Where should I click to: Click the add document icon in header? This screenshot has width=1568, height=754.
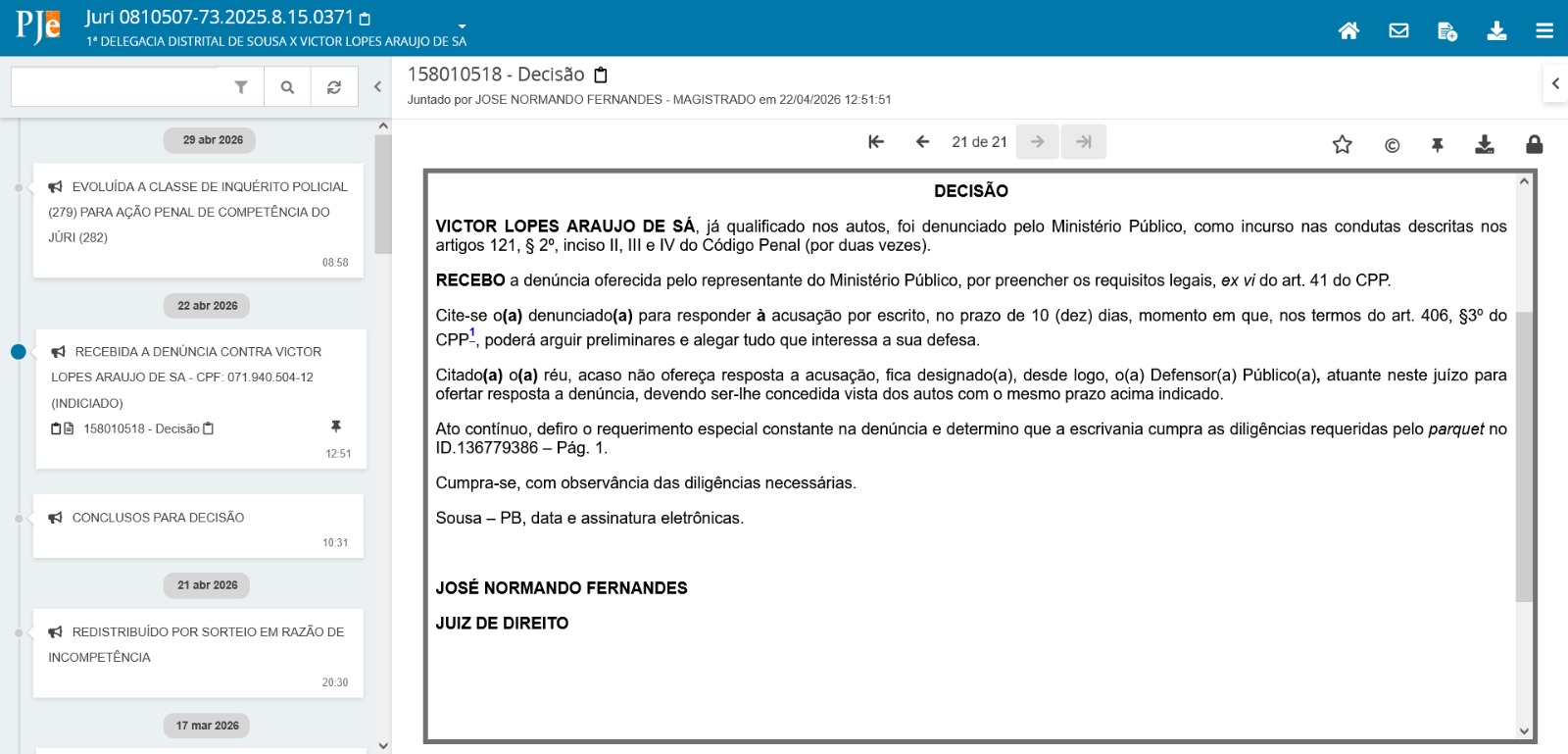[1446, 31]
